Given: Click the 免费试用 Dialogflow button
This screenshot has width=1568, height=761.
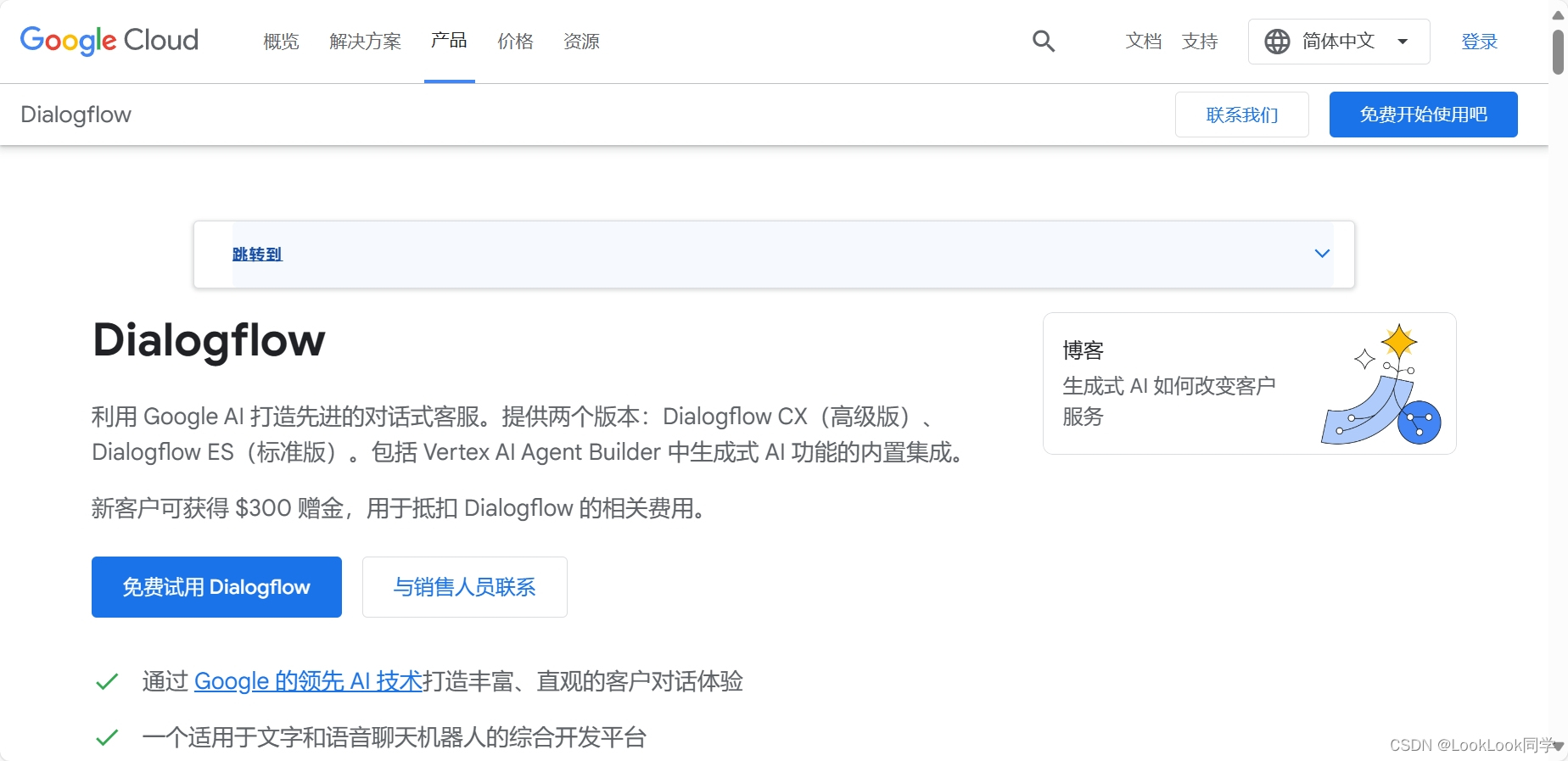Looking at the screenshot, I should point(216,587).
